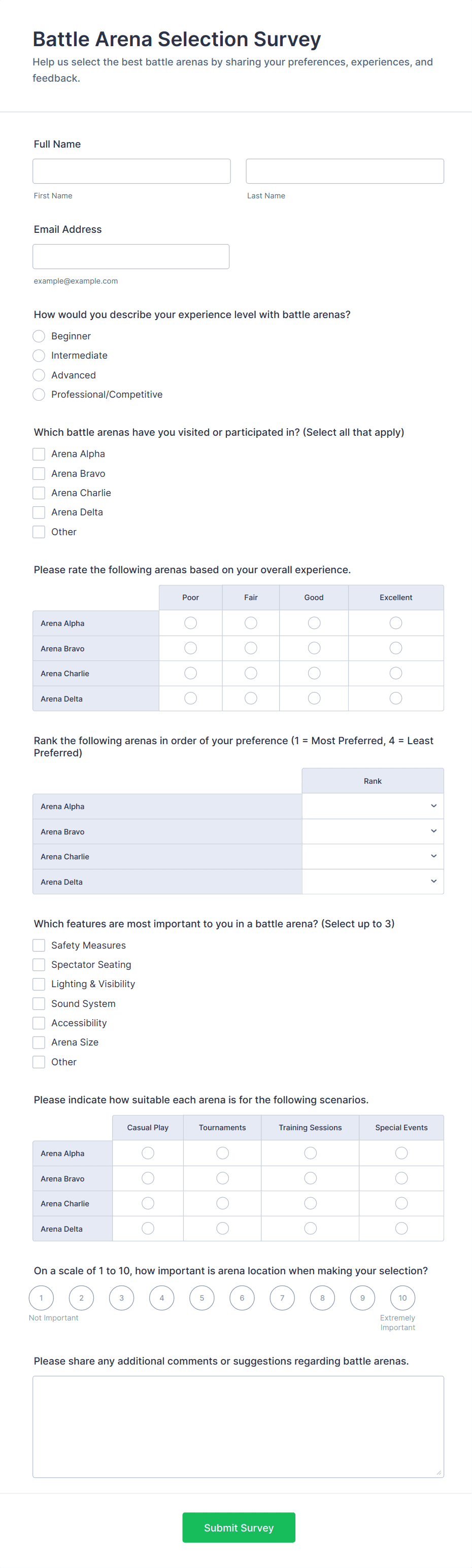Rate Arena Alpha as Excellent

coord(396,623)
